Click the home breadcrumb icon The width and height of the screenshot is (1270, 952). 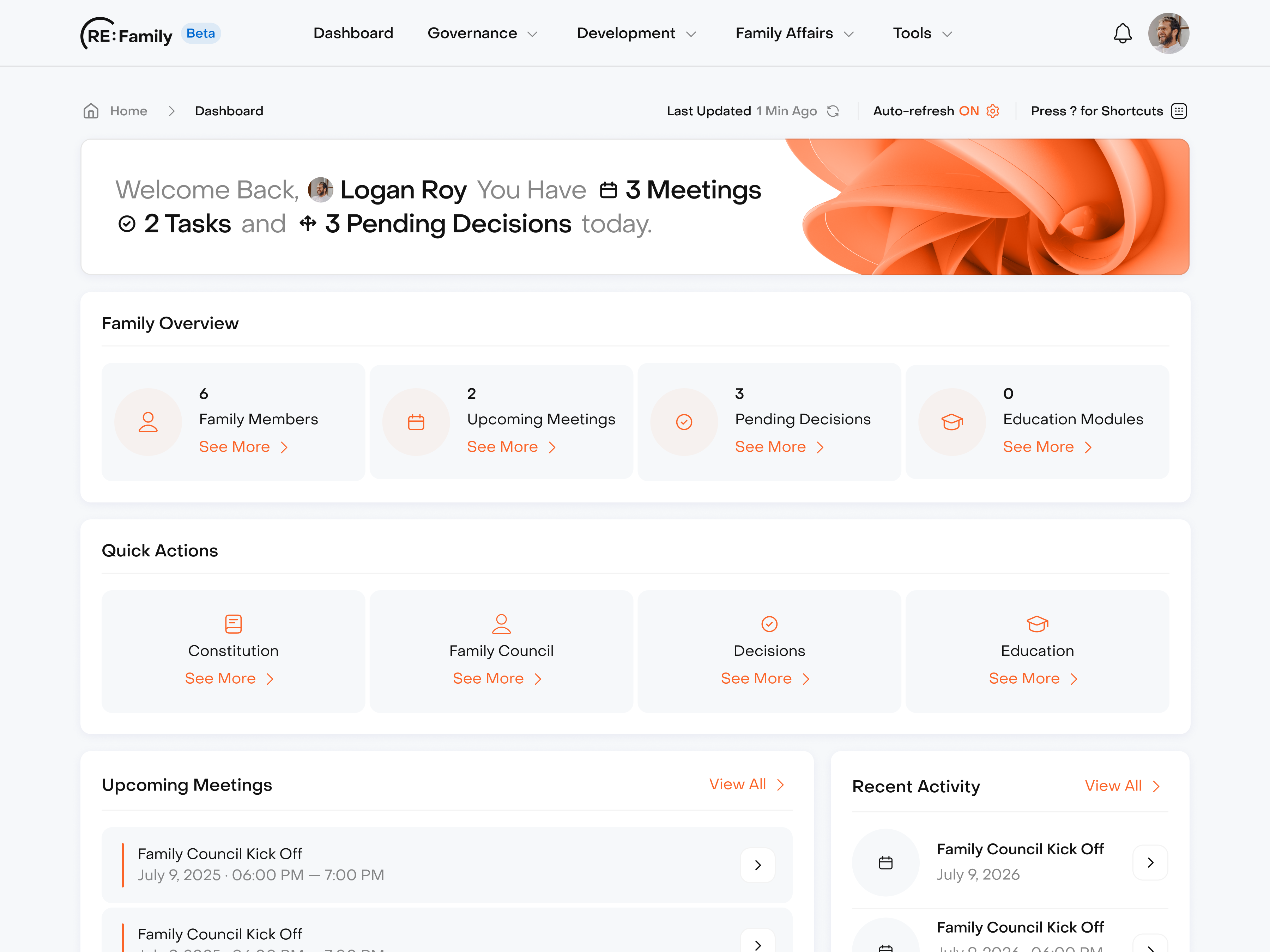91,111
